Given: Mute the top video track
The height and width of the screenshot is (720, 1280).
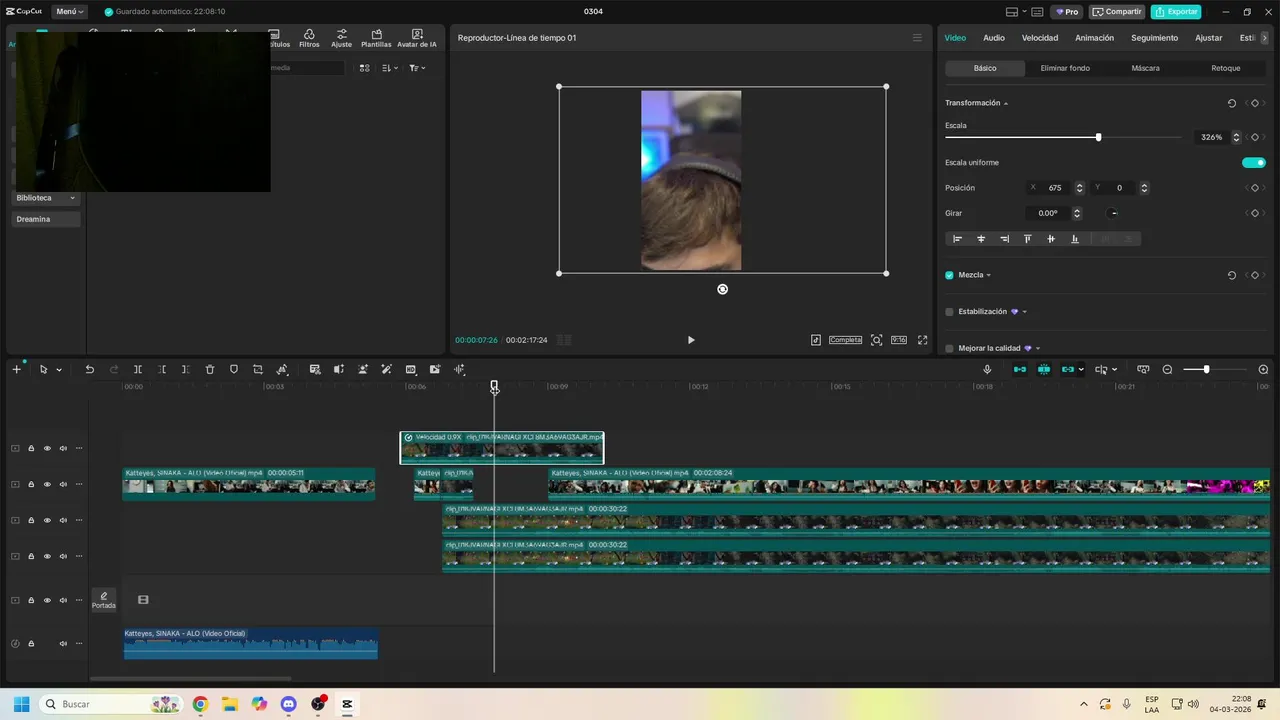Looking at the screenshot, I should coord(63,448).
